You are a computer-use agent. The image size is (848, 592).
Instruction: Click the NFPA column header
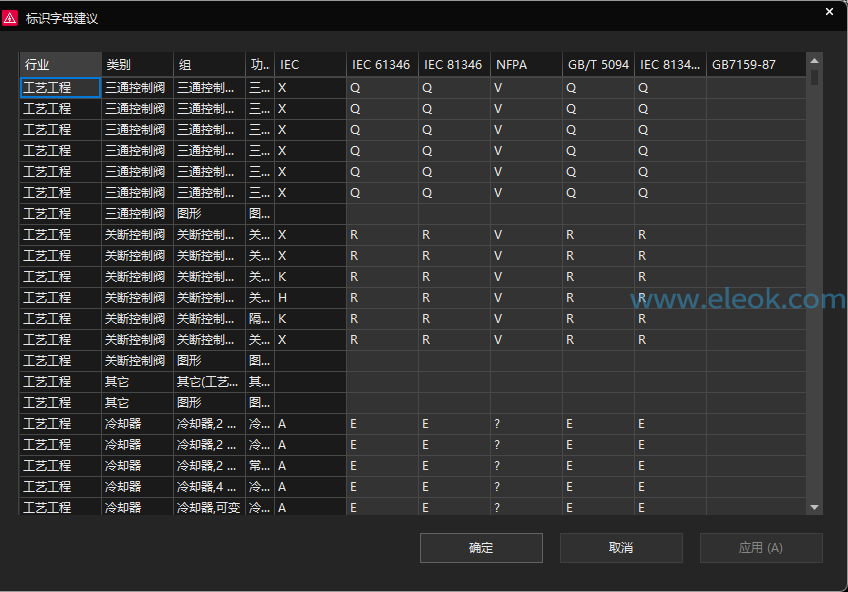526,65
